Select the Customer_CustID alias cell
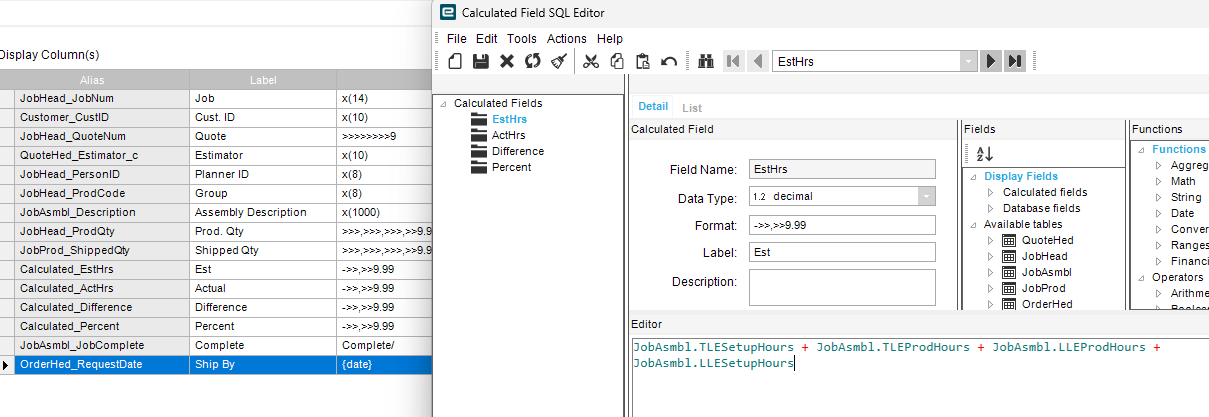The image size is (1209, 417). point(102,118)
